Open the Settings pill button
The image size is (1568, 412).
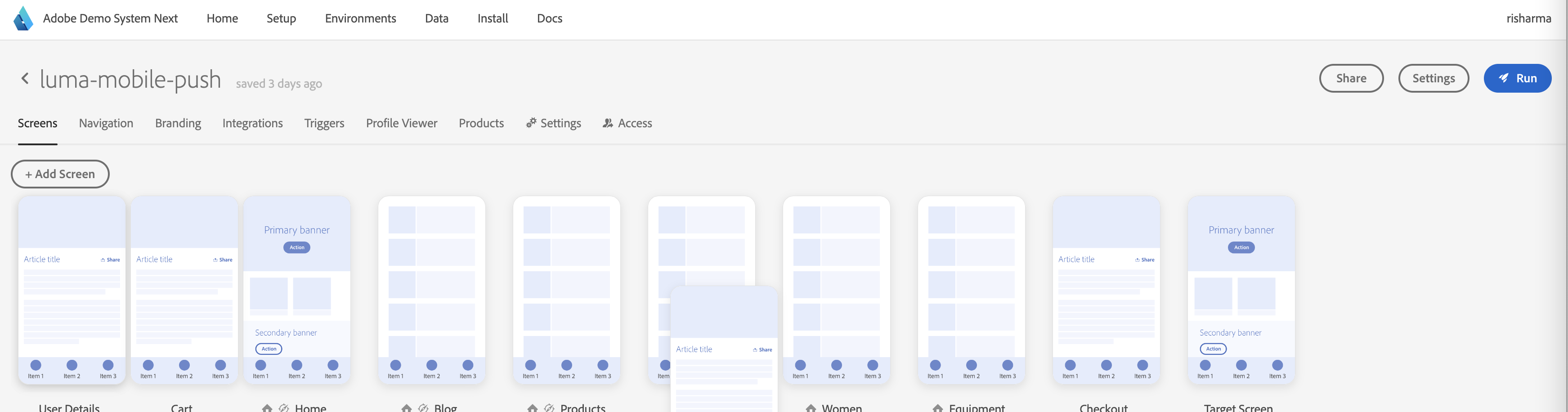[x=1433, y=78]
